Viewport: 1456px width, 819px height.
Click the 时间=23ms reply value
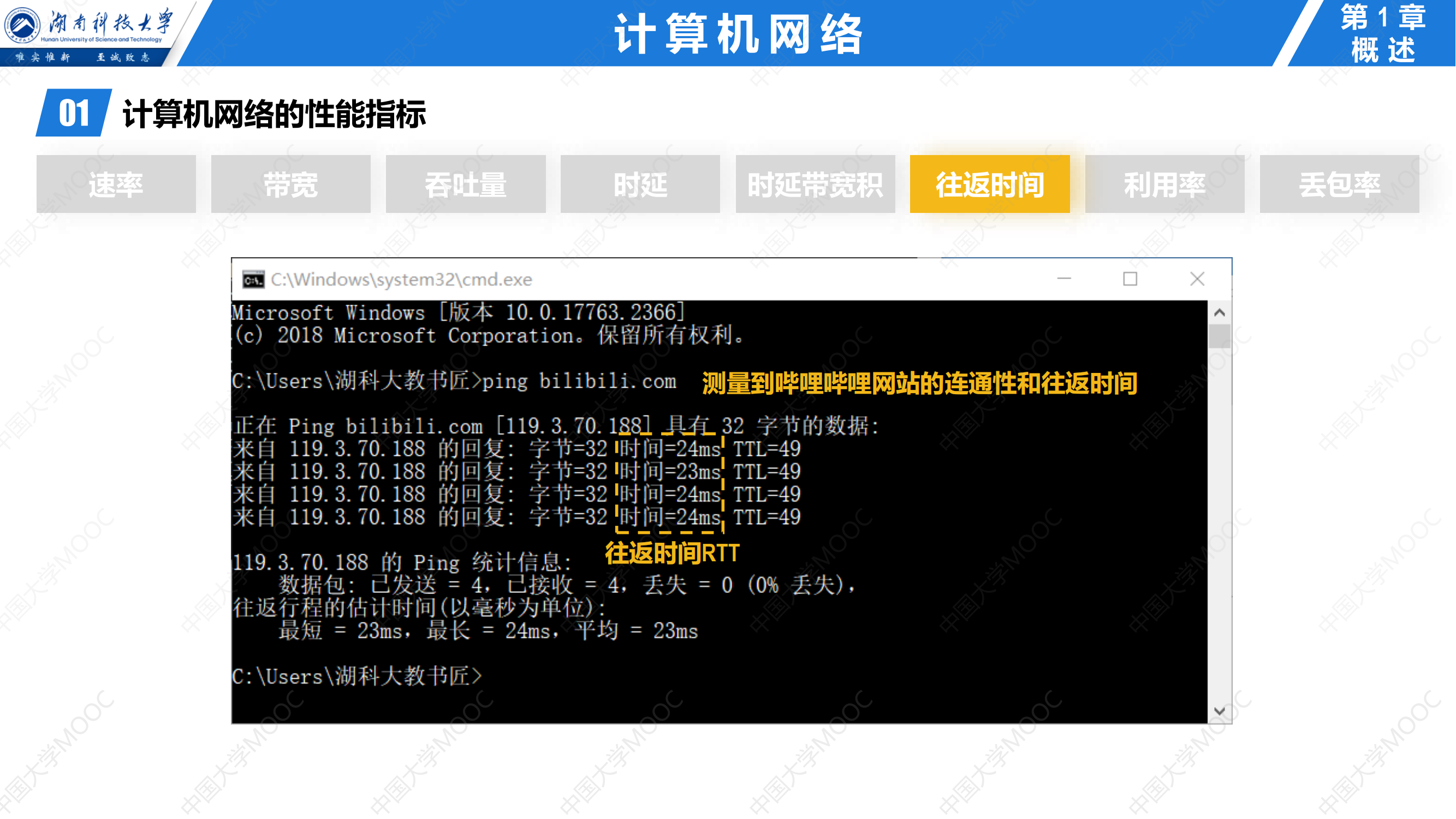[670, 471]
